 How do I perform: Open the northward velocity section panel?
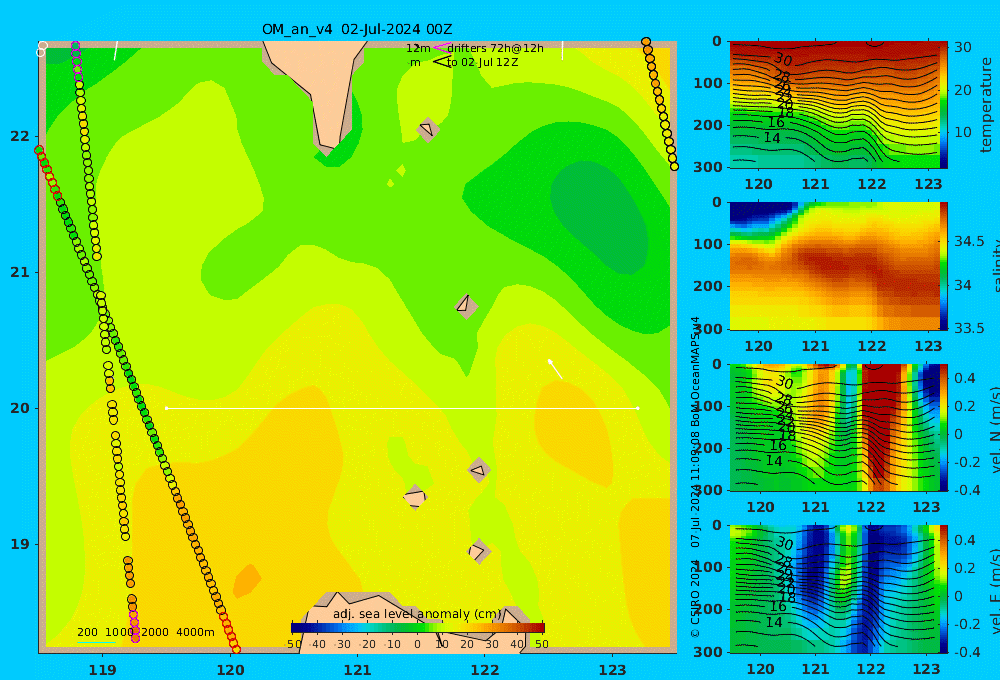tap(835, 427)
